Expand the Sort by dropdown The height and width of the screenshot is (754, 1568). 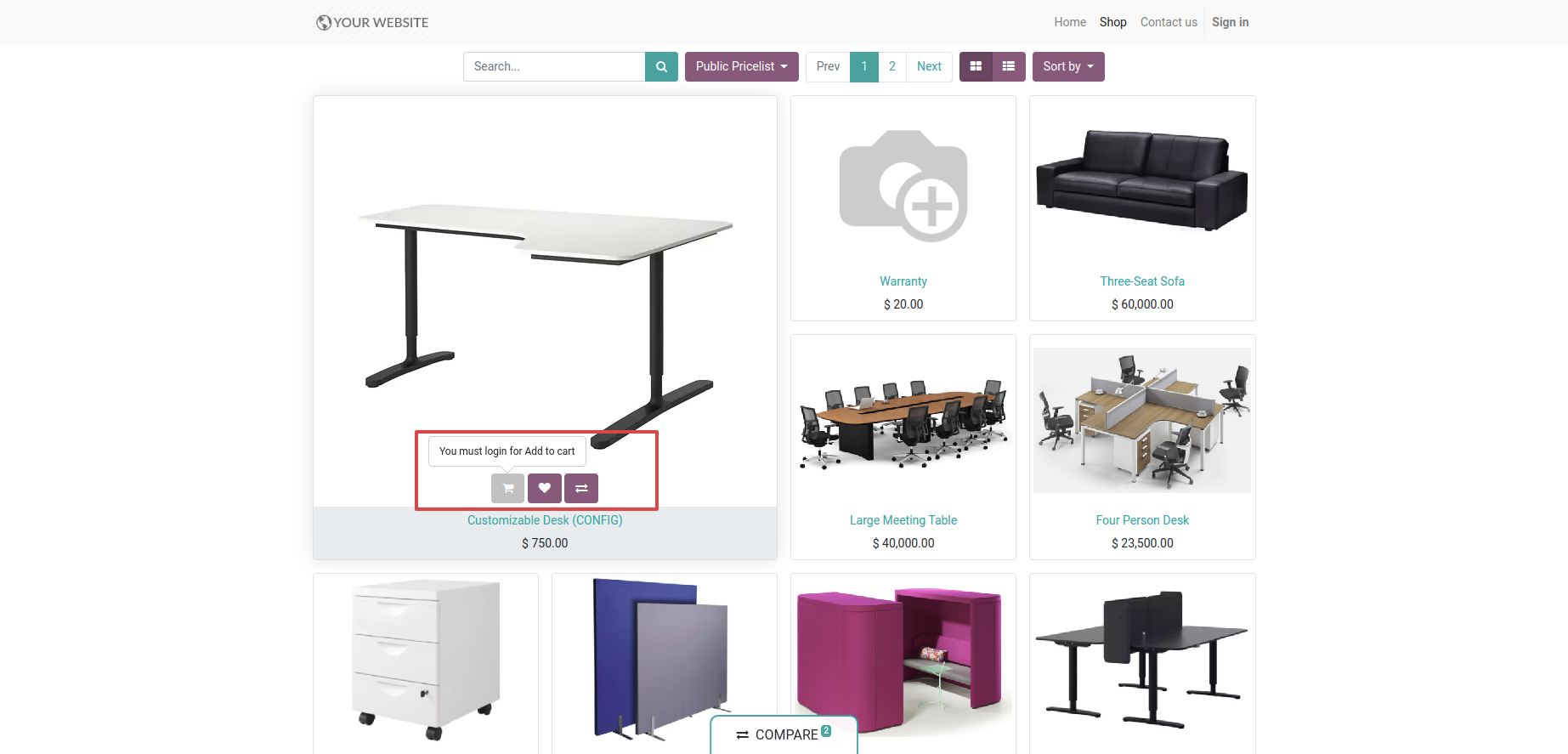click(1068, 66)
